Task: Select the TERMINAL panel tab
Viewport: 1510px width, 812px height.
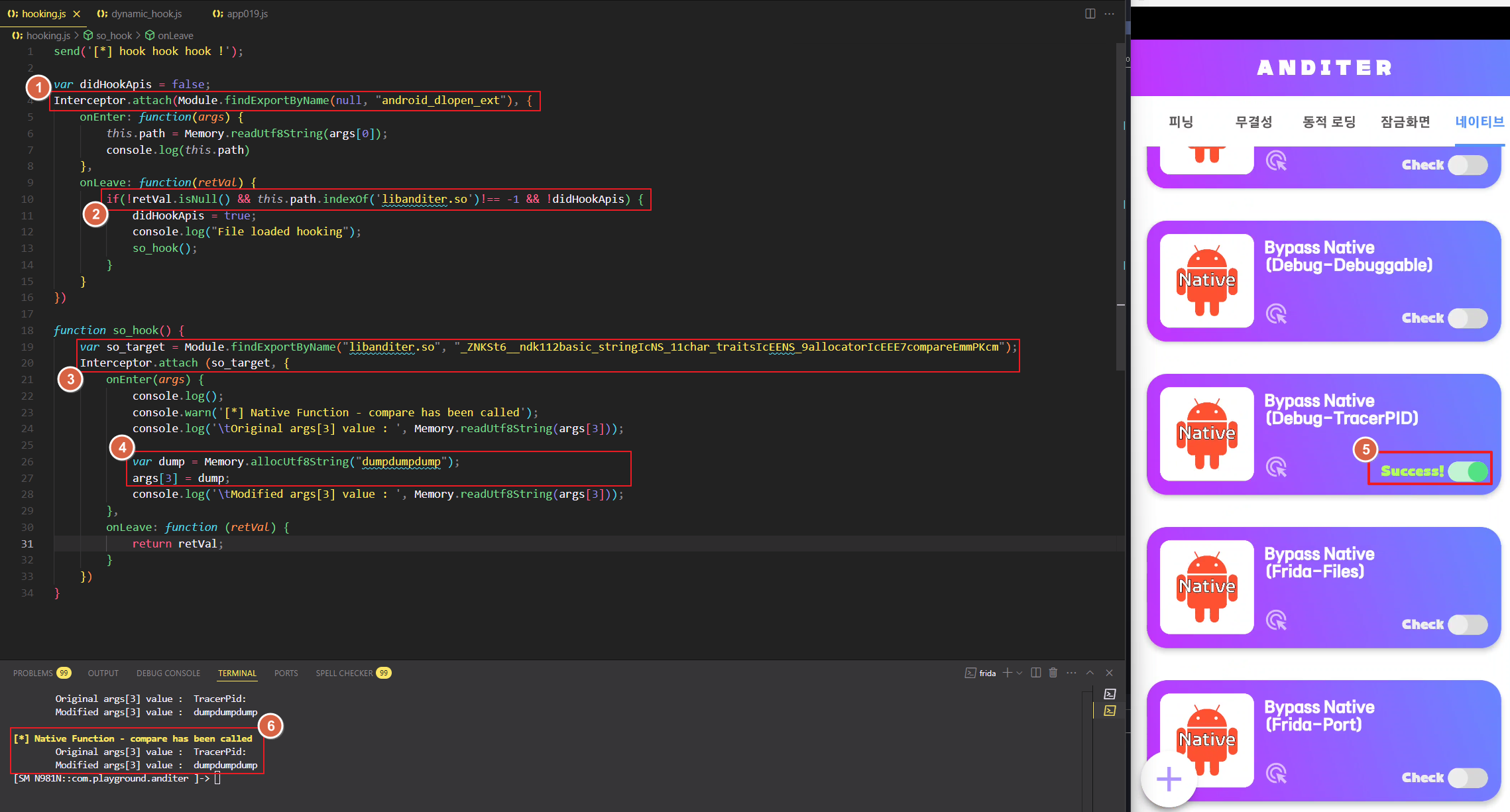Action: point(237,673)
